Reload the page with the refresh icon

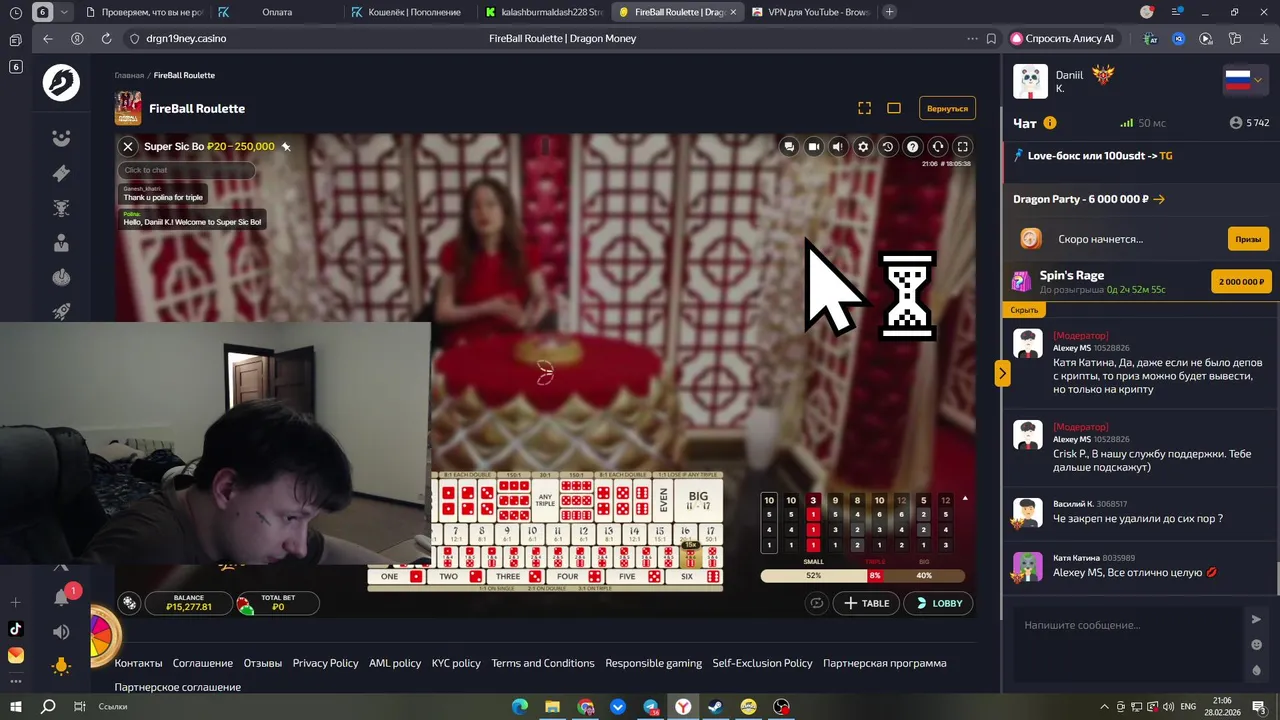[106, 39]
